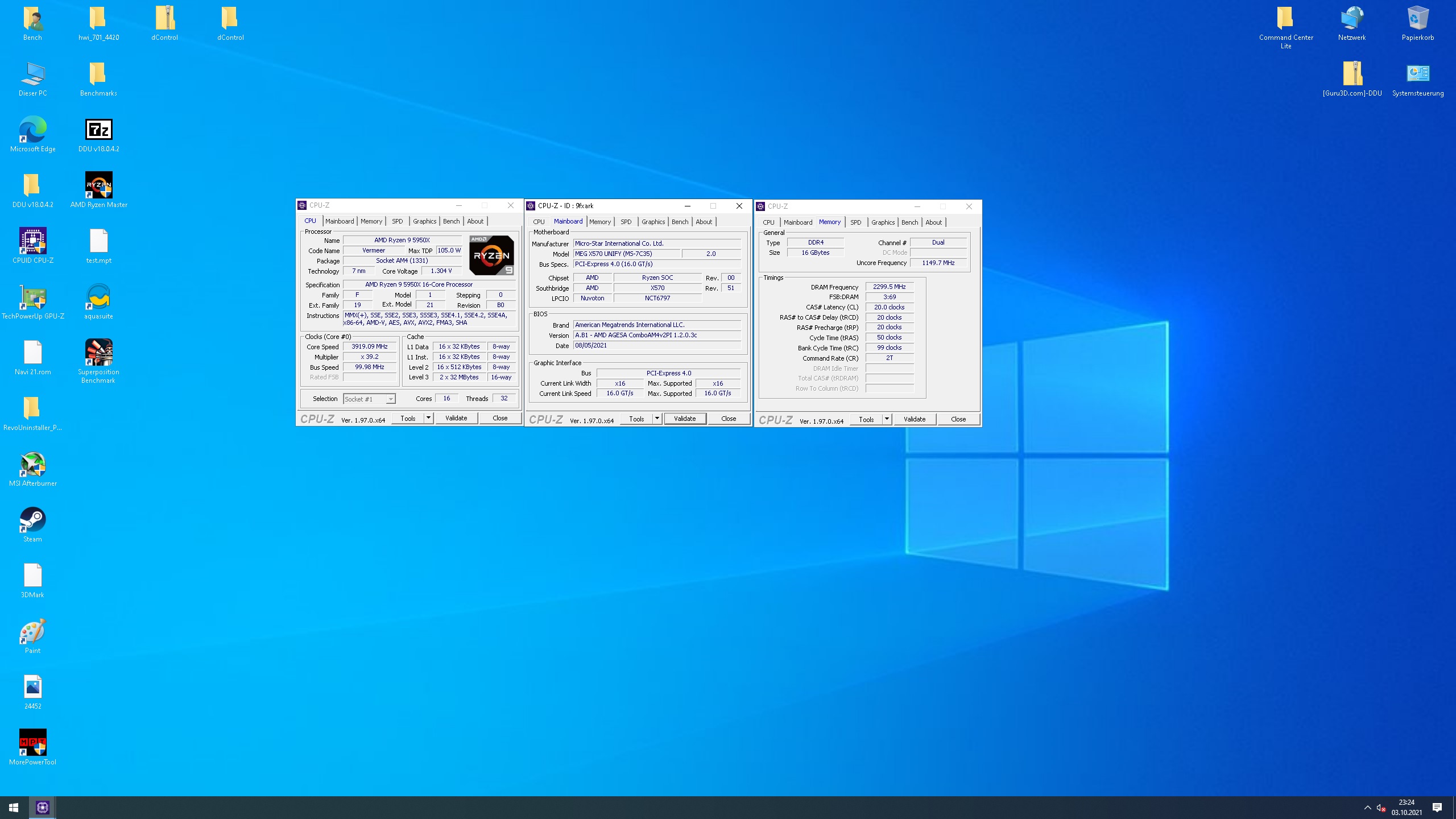Click Validate in middle CPU-Z window
This screenshot has width=1456, height=819.
coord(685,419)
